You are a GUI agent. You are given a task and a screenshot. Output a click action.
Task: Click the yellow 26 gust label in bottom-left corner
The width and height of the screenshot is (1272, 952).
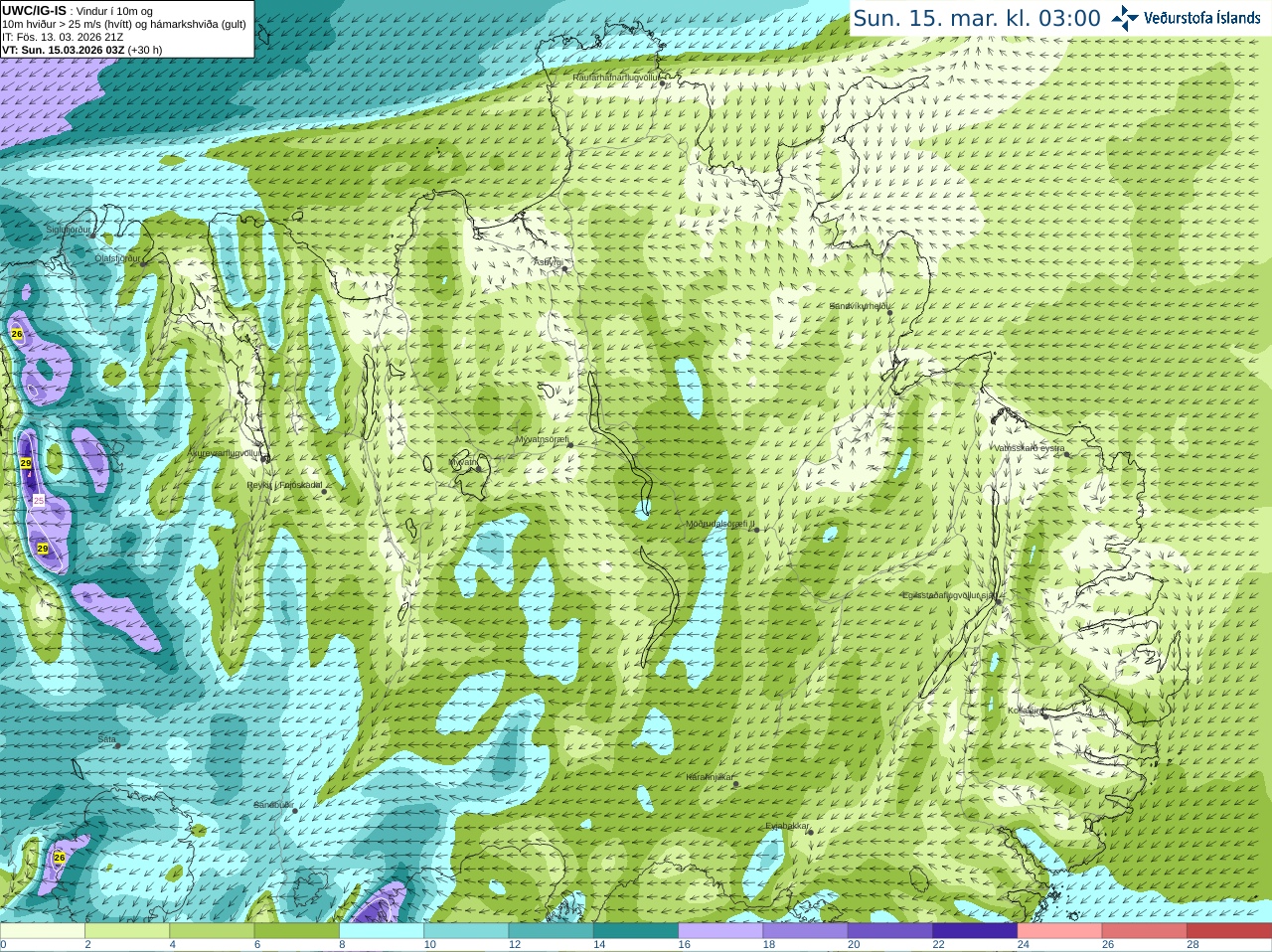[60, 858]
